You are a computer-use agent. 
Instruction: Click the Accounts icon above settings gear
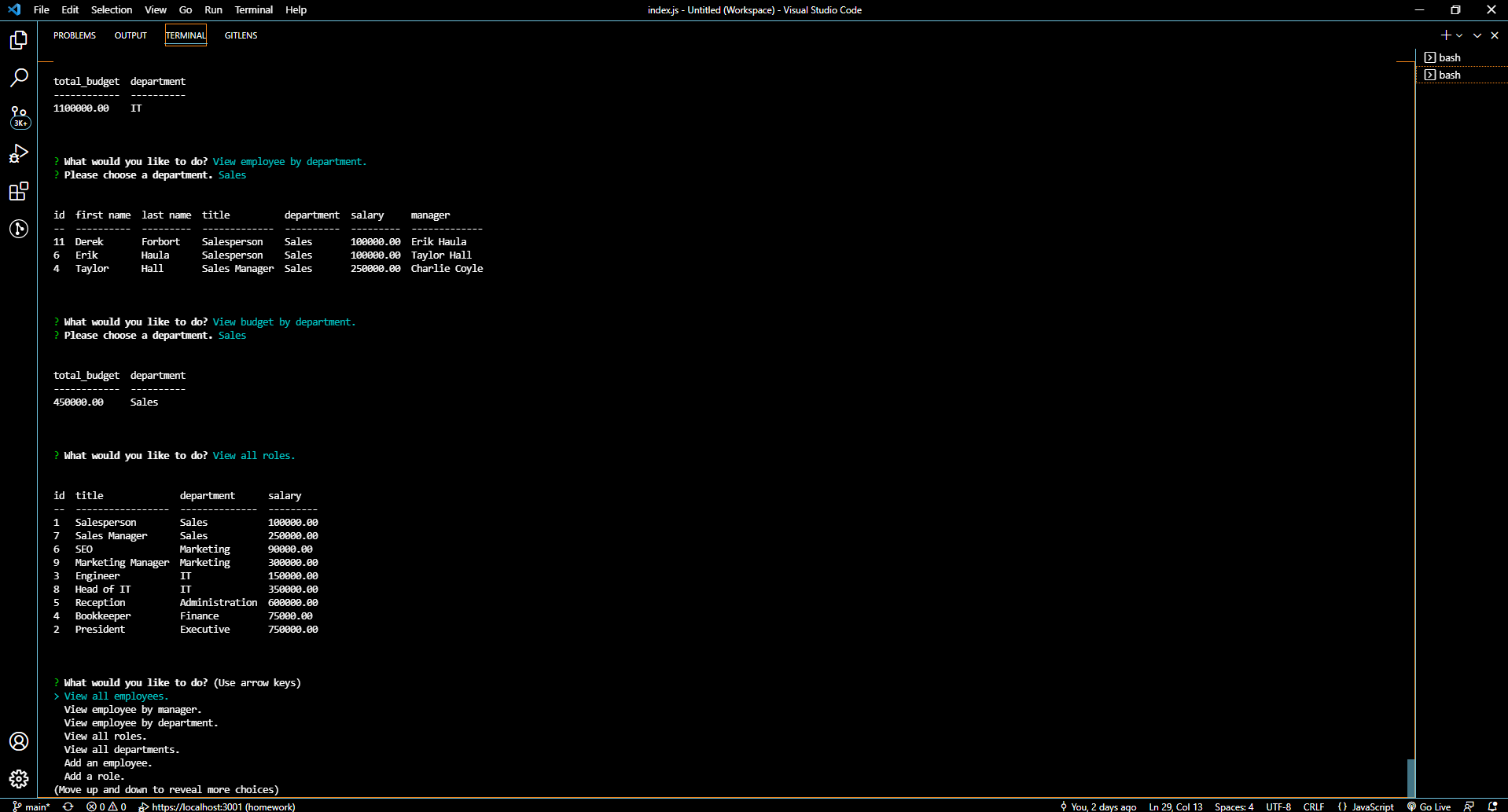coord(19,740)
